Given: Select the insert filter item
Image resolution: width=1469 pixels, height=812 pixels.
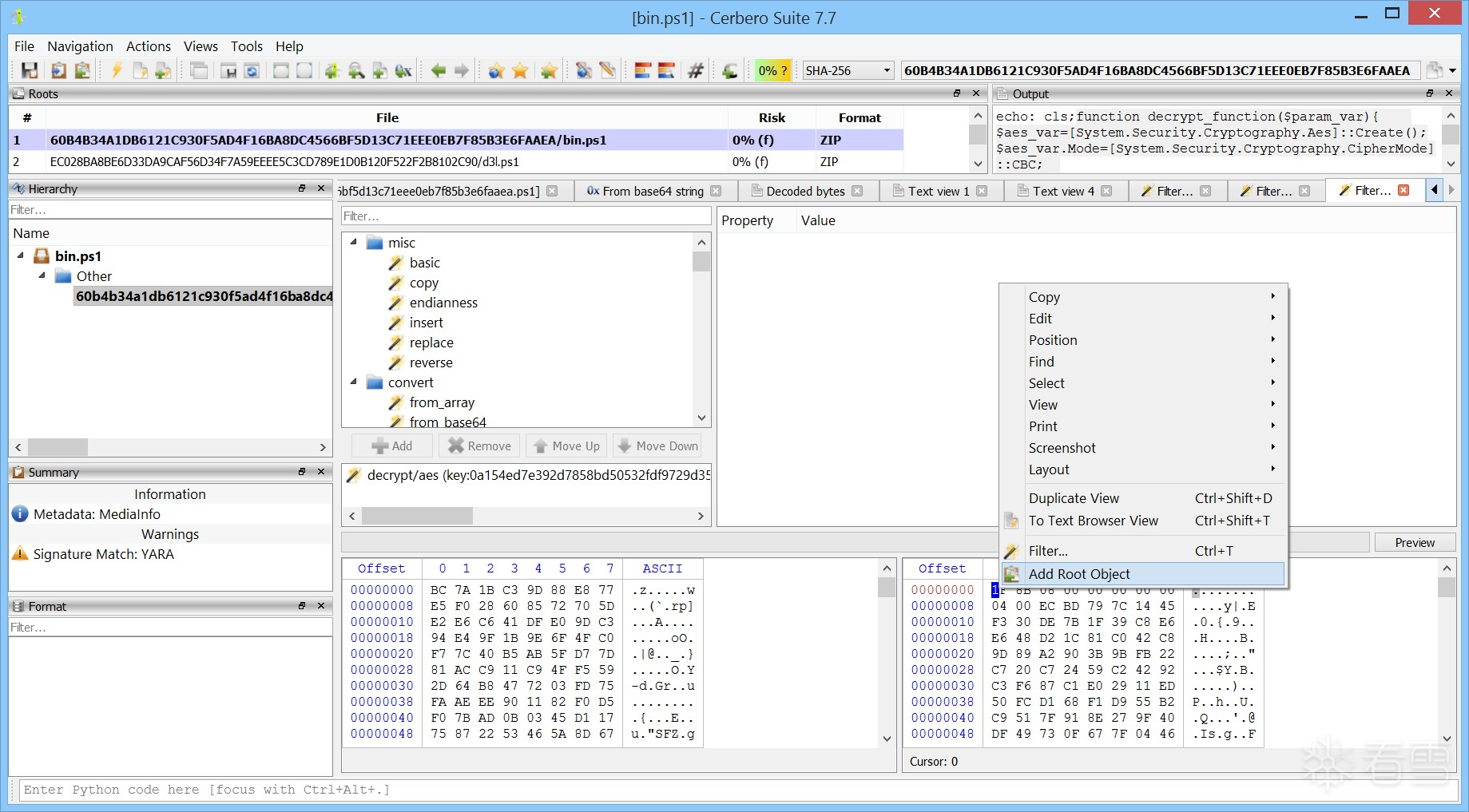Looking at the screenshot, I should click(x=426, y=323).
